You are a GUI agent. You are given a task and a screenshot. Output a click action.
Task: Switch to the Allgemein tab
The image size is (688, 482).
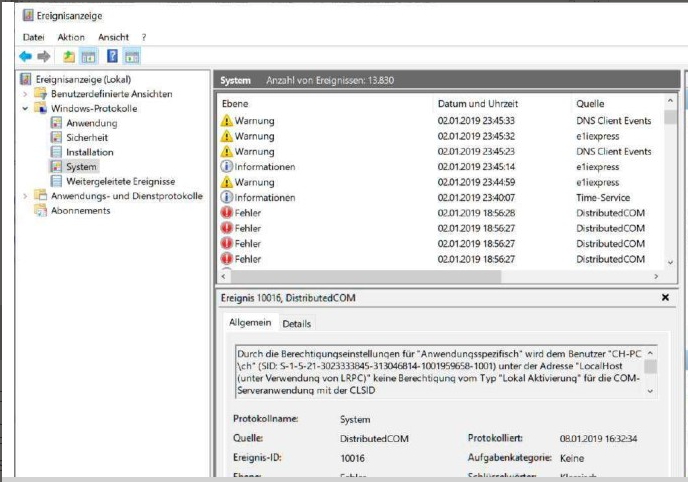point(250,323)
